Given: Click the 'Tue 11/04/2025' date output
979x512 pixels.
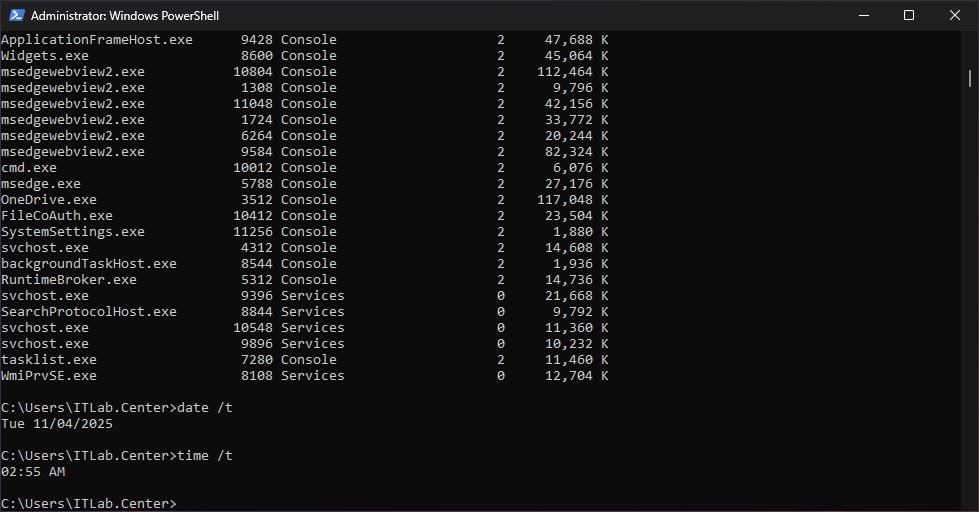Looking at the screenshot, I should click(57, 424).
